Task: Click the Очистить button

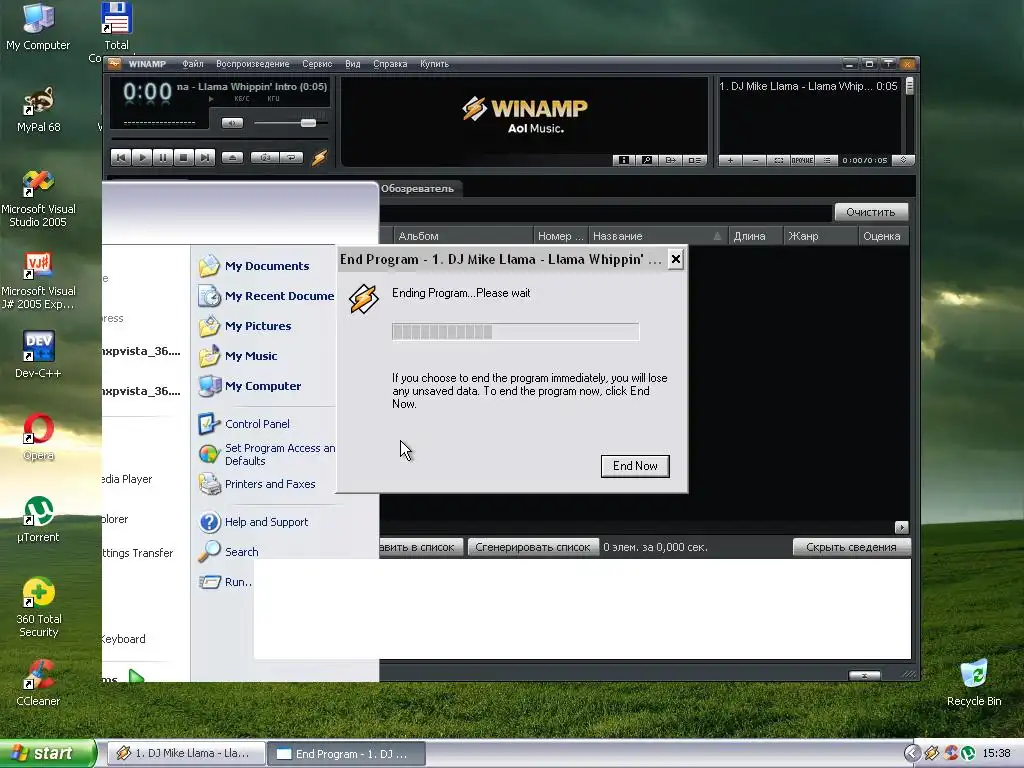Action: click(x=871, y=212)
